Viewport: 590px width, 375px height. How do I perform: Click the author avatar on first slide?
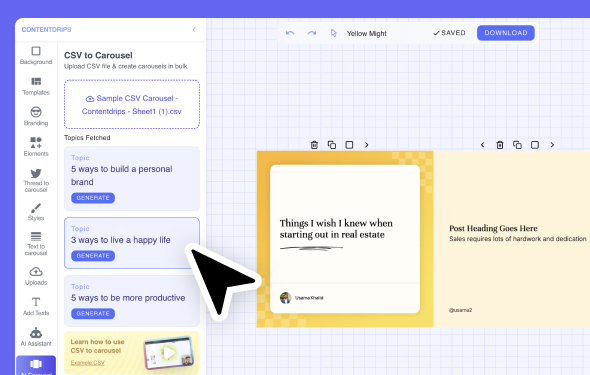(286, 298)
